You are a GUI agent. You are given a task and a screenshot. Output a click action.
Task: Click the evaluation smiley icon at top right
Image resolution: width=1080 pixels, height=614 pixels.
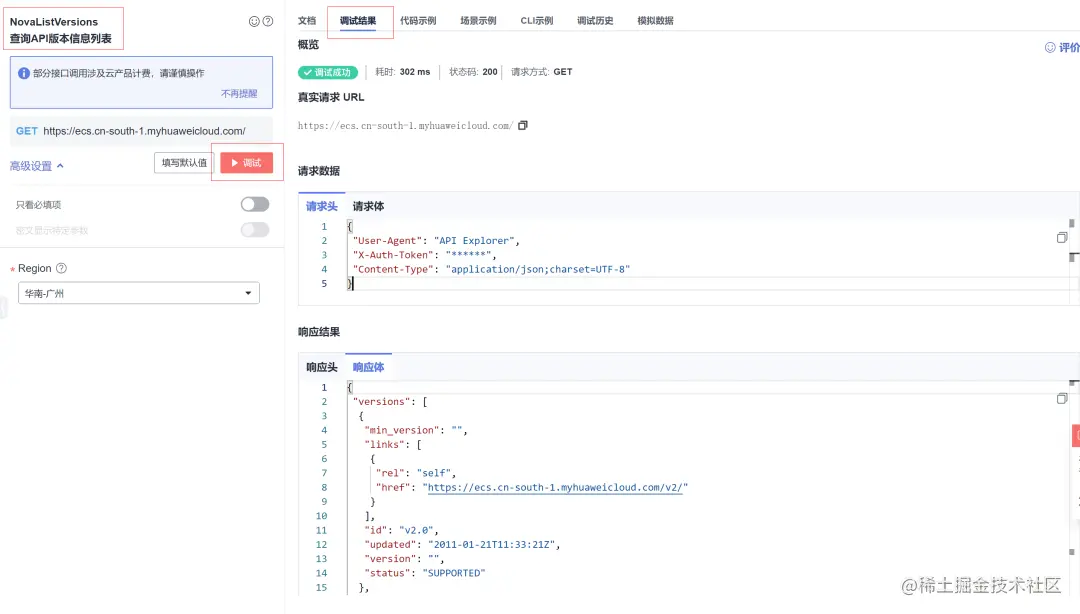pos(1050,48)
